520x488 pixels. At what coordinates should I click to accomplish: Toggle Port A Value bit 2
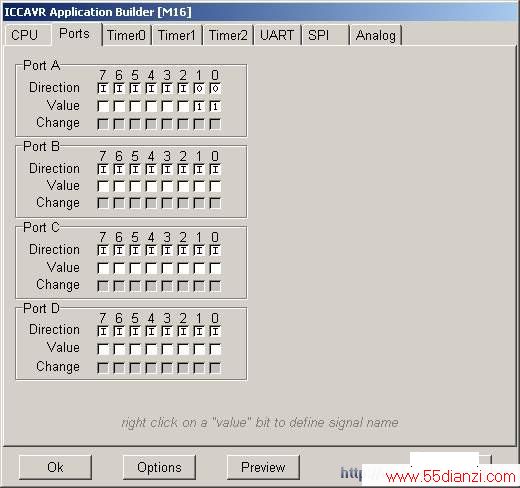click(x=183, y=106)
